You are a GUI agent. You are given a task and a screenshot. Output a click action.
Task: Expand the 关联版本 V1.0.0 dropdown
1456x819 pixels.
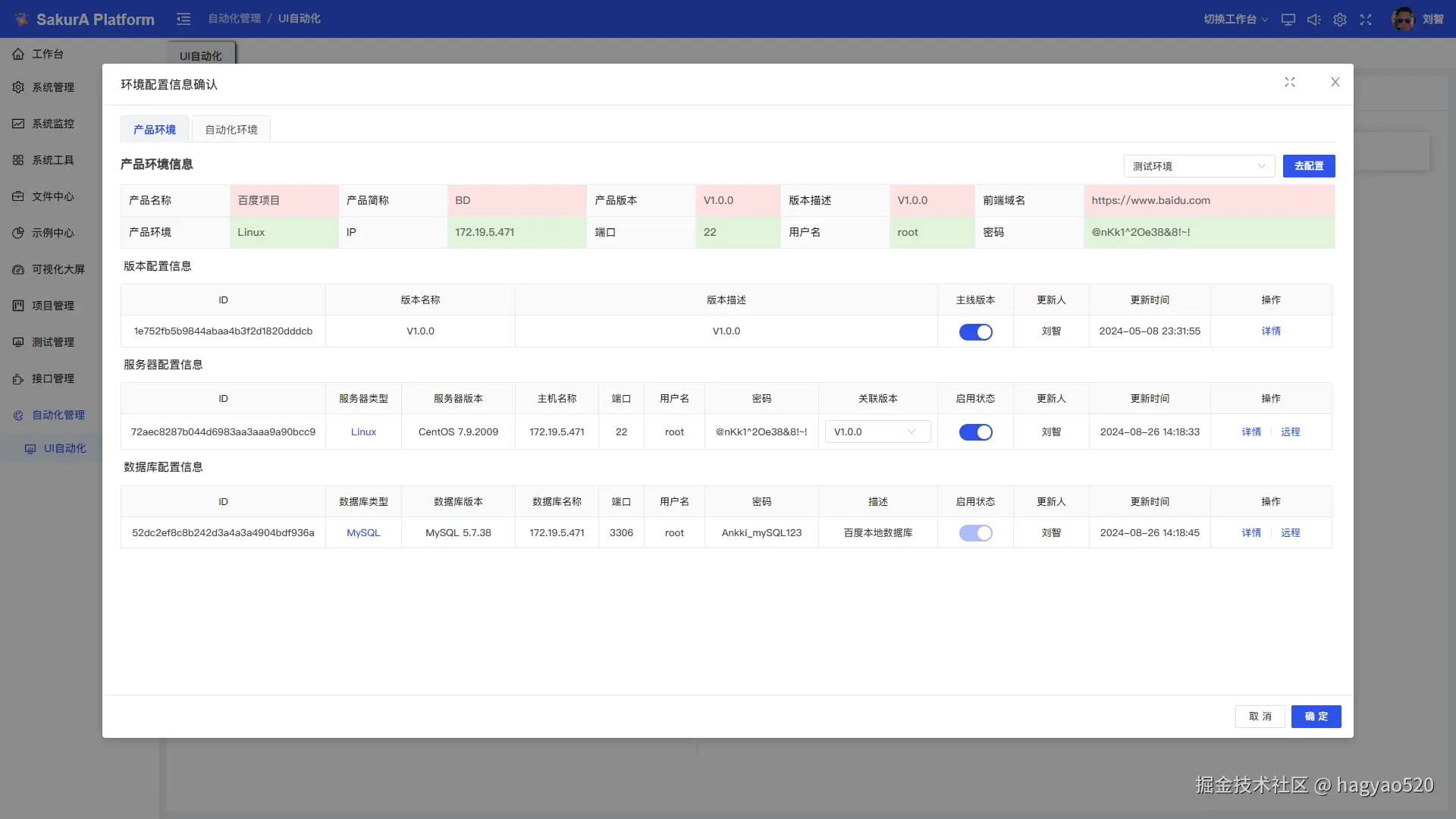click(x=877, y=432)
